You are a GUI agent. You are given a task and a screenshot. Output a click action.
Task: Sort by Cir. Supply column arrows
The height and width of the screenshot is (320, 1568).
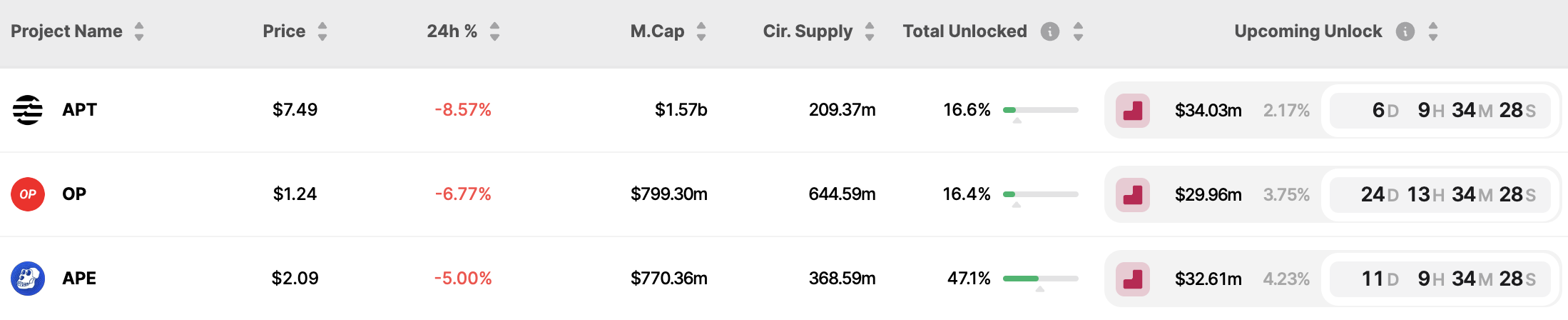[869, 31]
